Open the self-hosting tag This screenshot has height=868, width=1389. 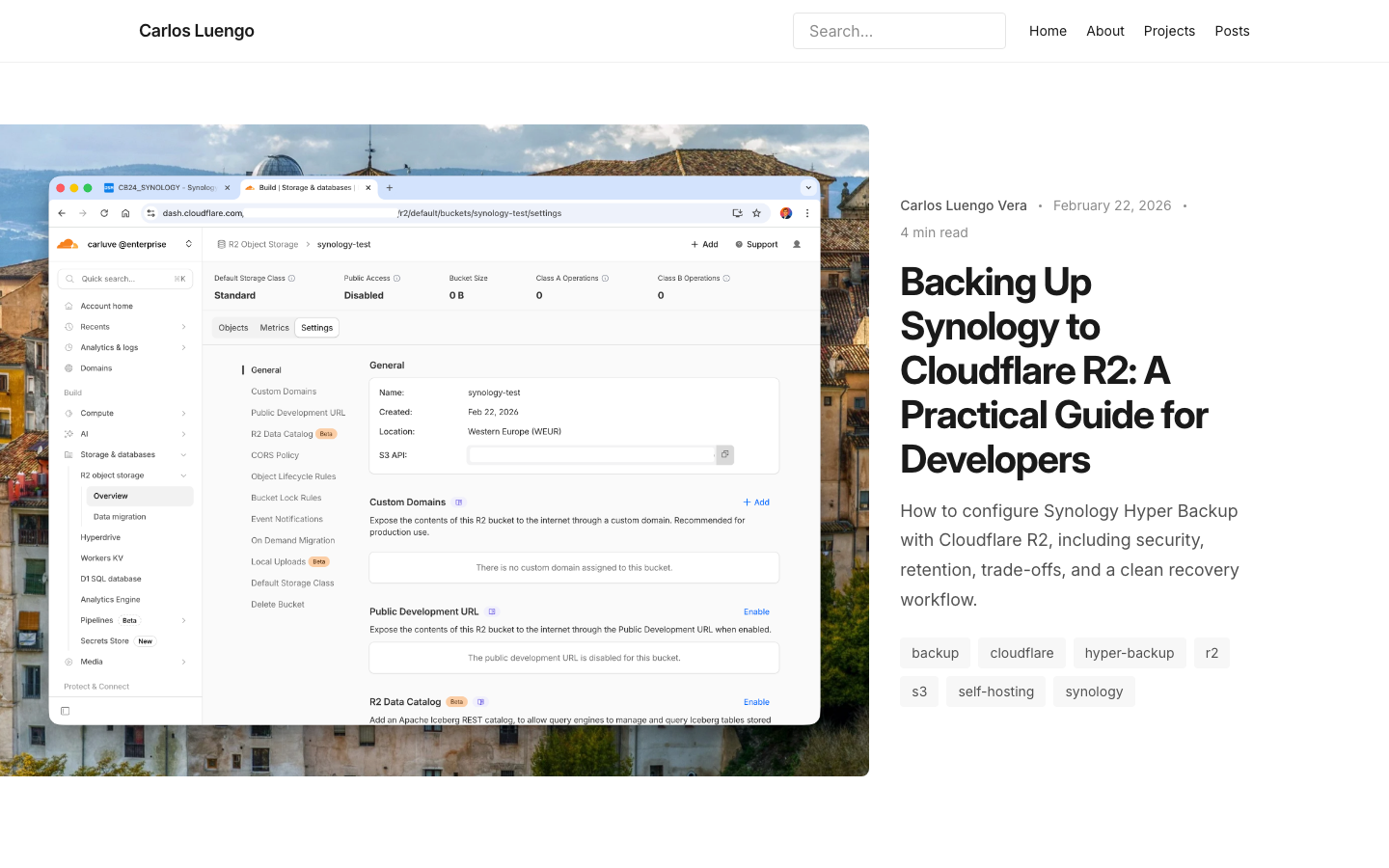tap(996, 692)
